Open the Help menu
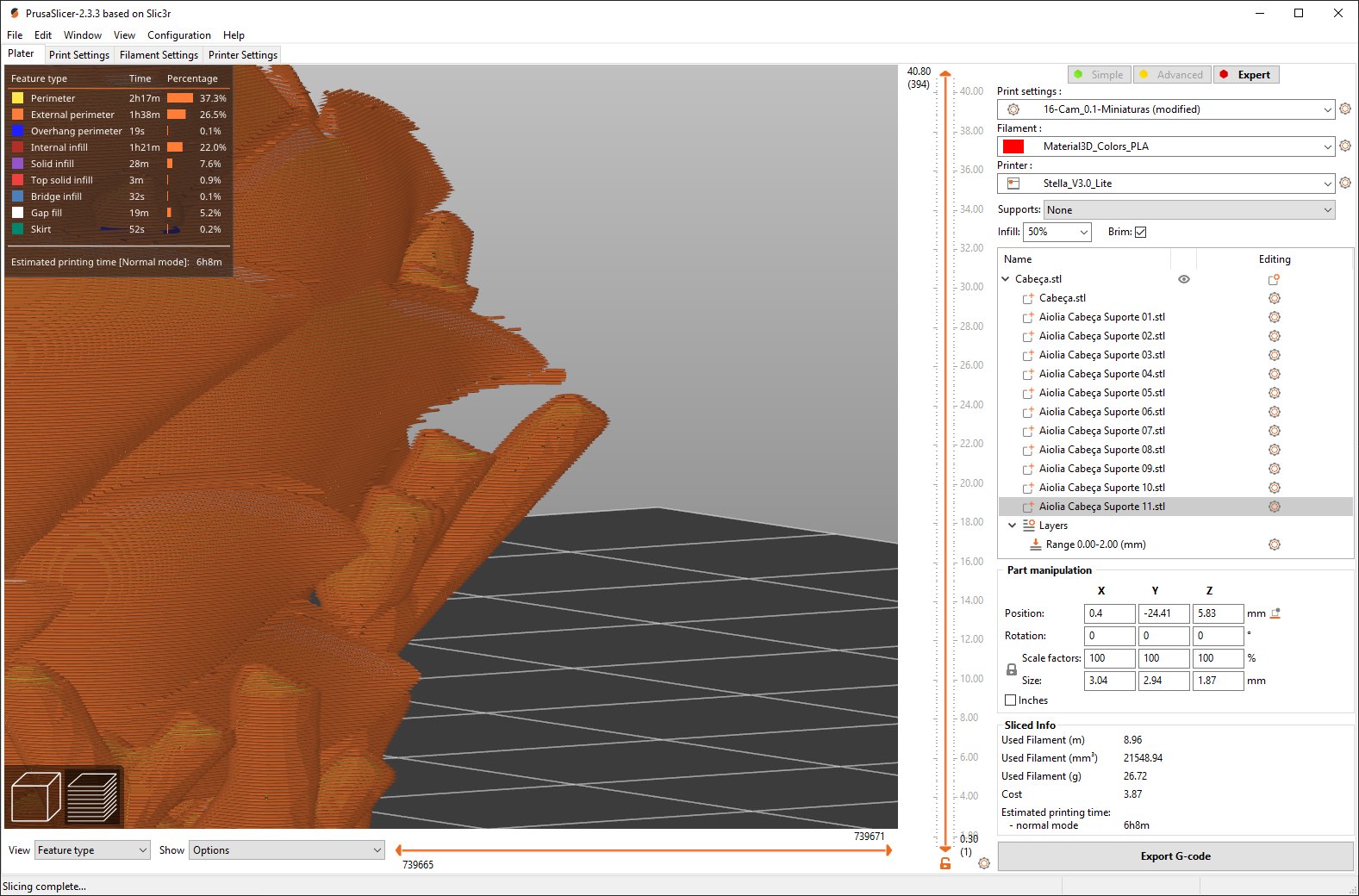 tap(234, 35)
